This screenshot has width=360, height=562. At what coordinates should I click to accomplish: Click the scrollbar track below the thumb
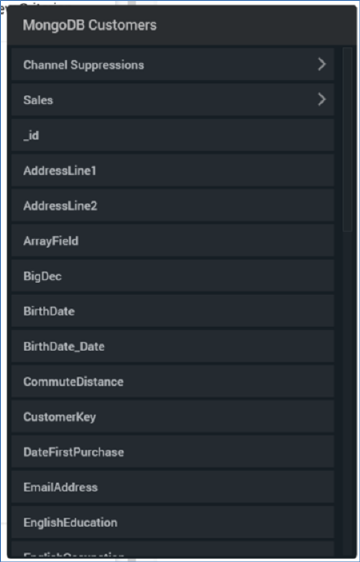click(347, 394)
